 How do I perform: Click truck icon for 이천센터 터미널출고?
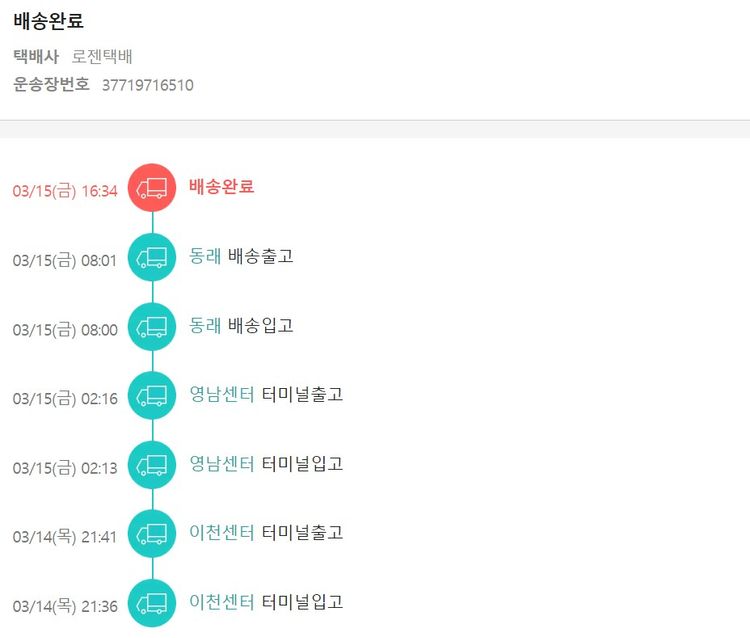point(152,533)
